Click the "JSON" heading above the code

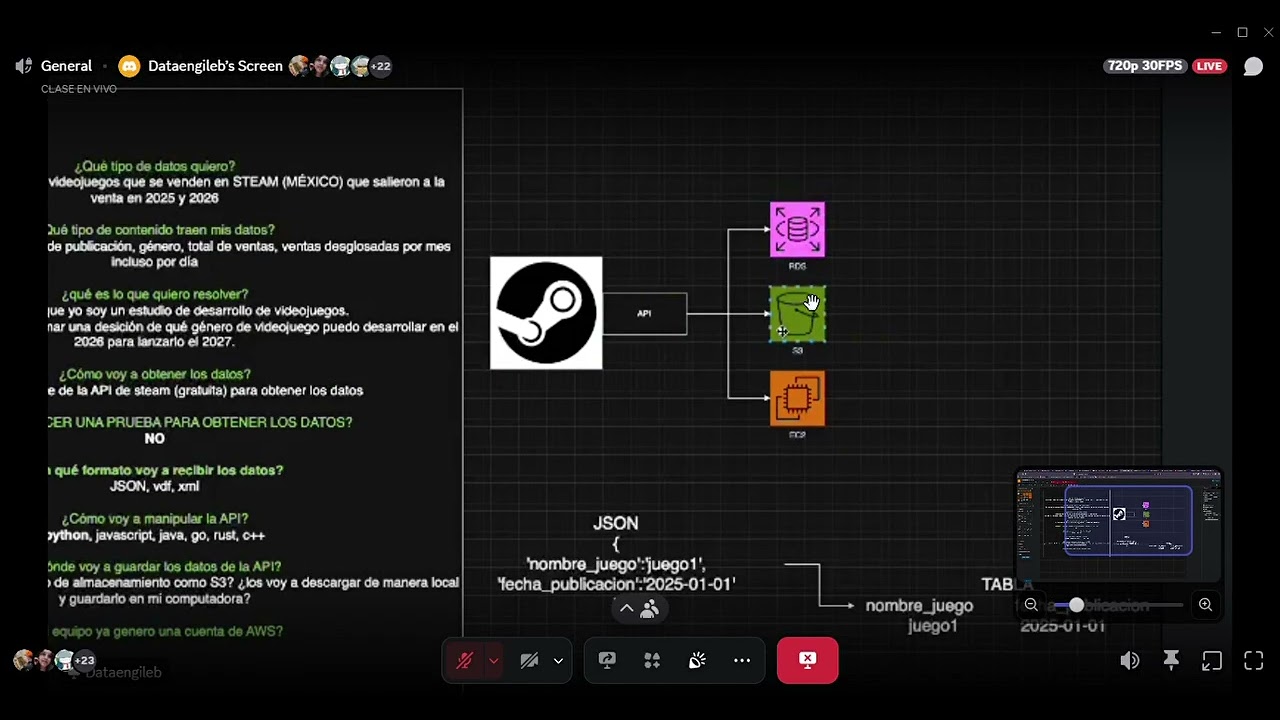(x=616, y=523)
